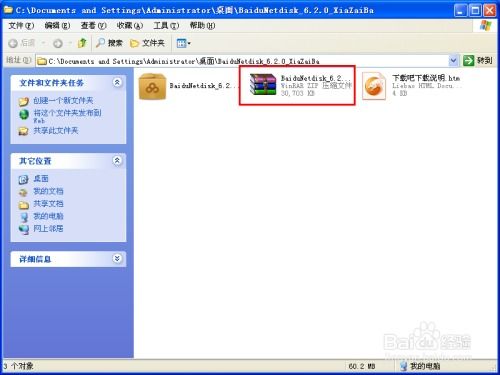500x375 pixels.
Task: Click the Forward arrow toolbar button
Action: (58, 43)
